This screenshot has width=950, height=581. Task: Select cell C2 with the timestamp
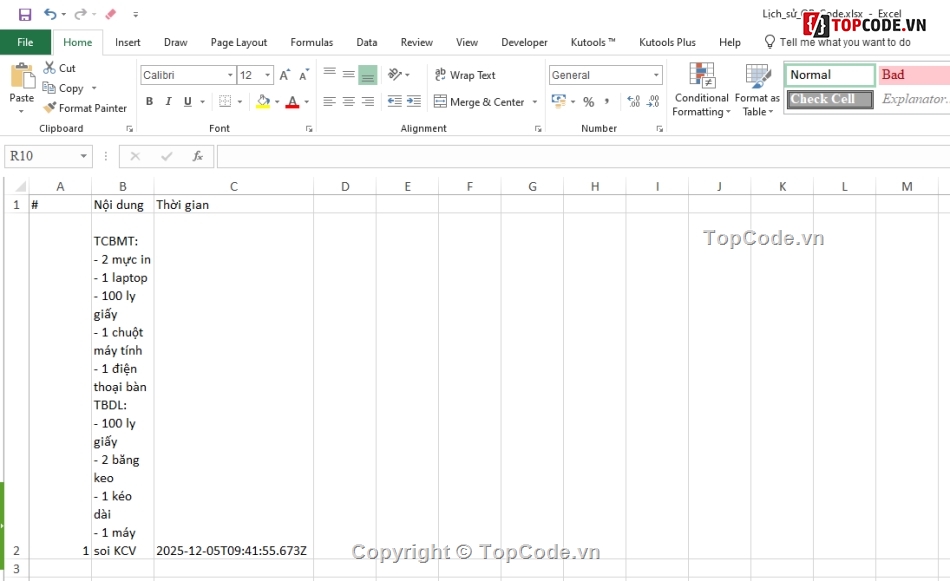(x=232, y=550)
